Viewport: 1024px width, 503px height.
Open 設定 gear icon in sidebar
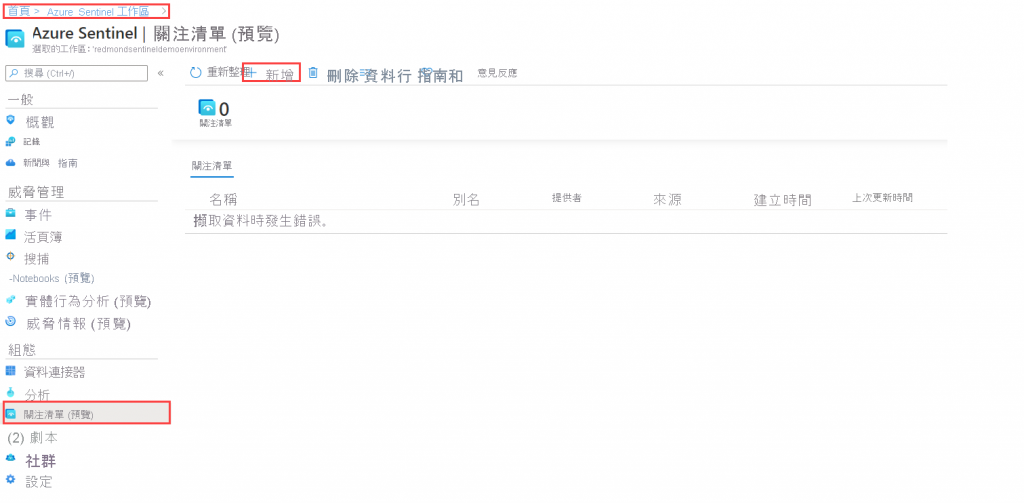pos(10,480)
